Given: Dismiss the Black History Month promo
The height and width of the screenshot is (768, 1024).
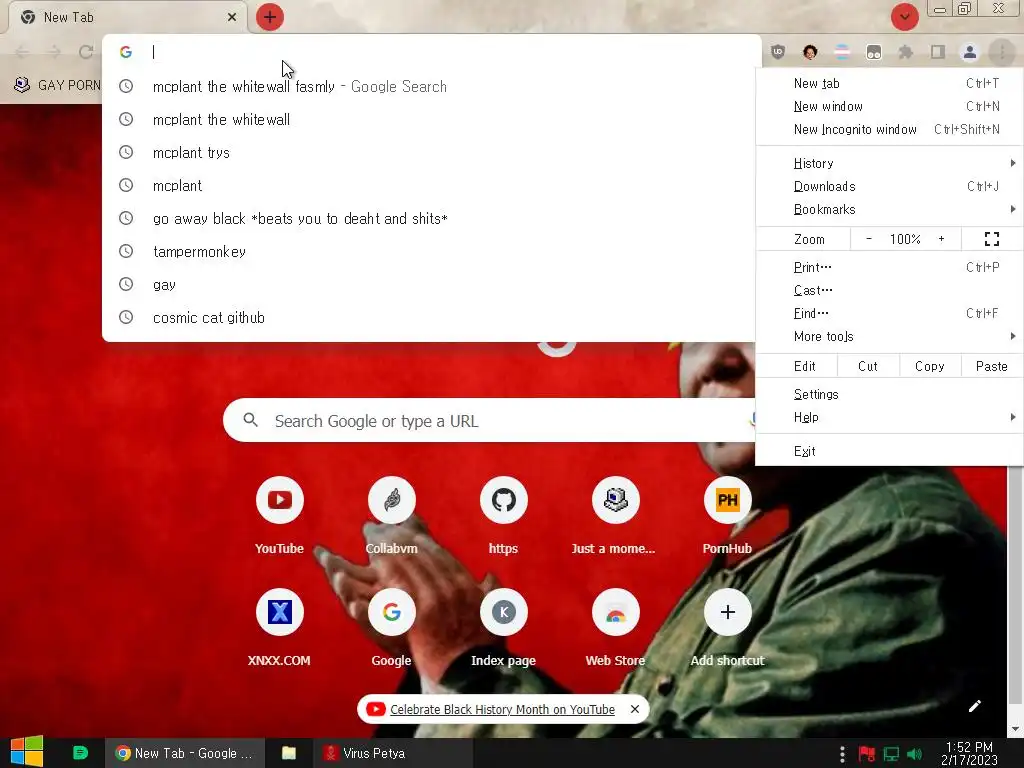Looking at the screenshot, I should coord(635,709).
